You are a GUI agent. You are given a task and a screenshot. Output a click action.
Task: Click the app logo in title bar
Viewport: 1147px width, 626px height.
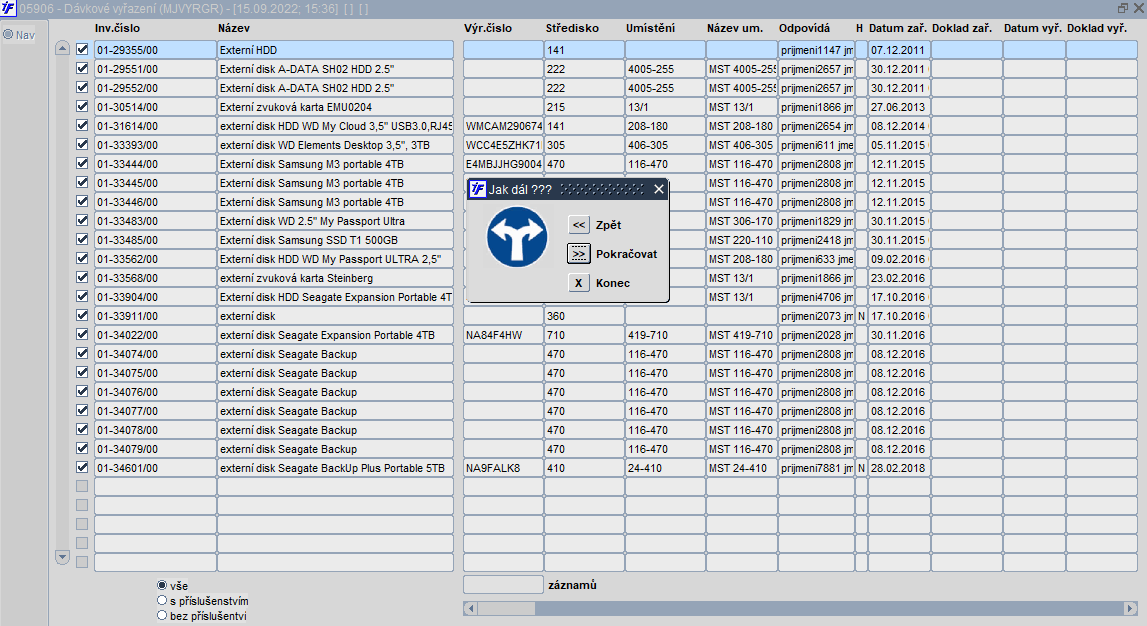9,8
